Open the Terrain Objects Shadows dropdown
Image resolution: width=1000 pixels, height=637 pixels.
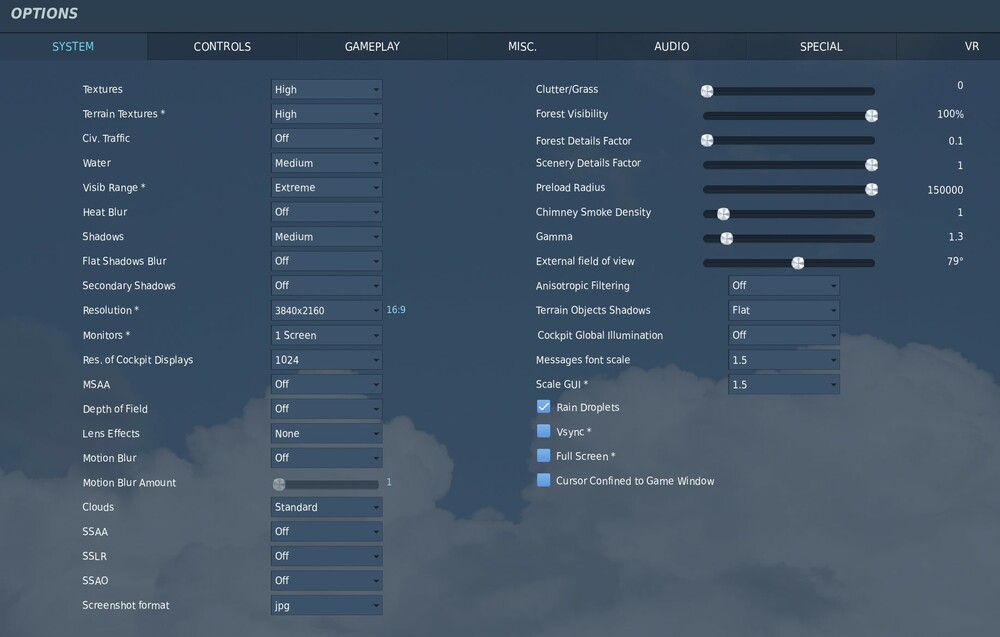pyautogui.click(x=784, y=311)
